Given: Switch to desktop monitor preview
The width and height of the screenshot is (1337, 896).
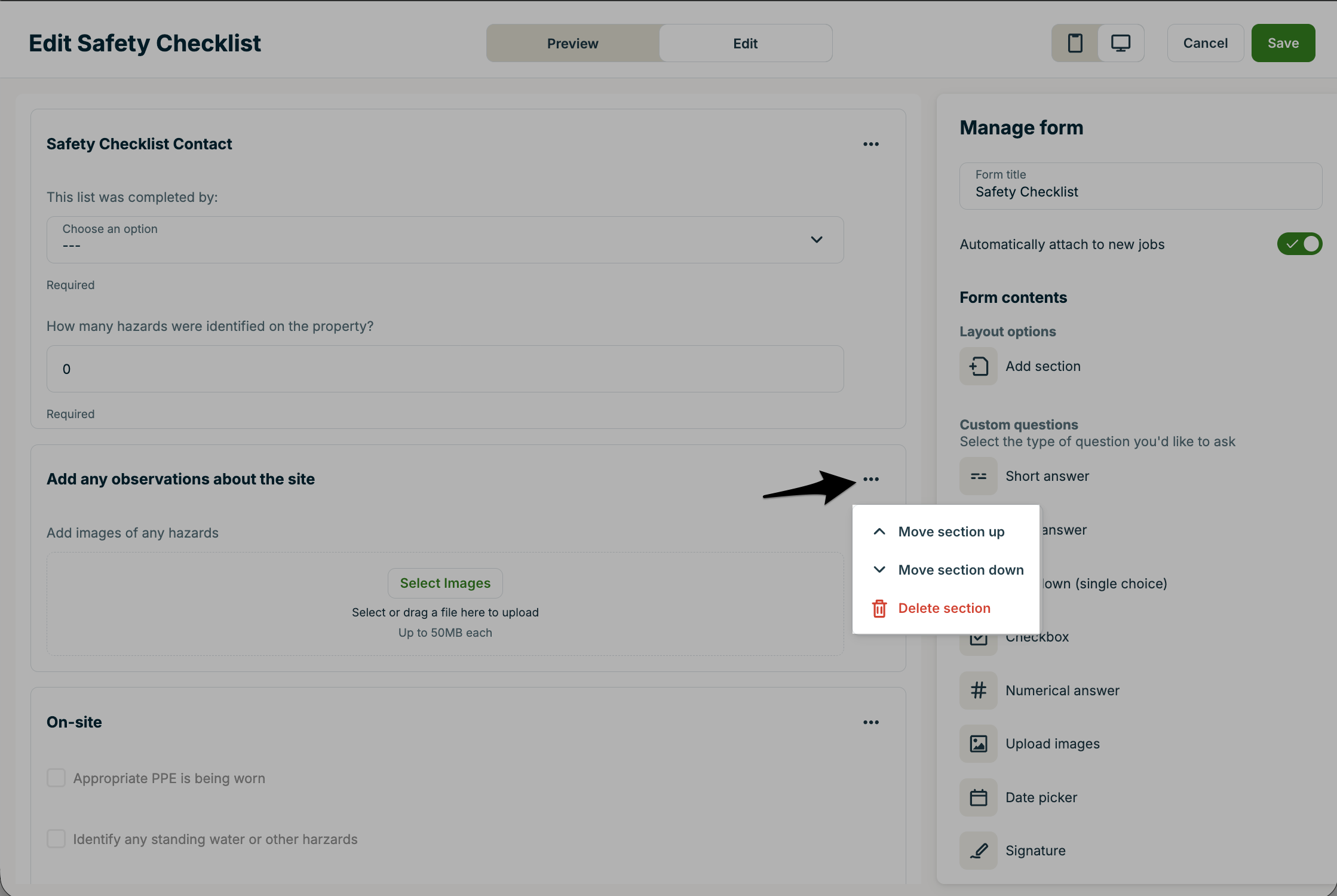Looking at the screenshot, I should point(1120,43).
